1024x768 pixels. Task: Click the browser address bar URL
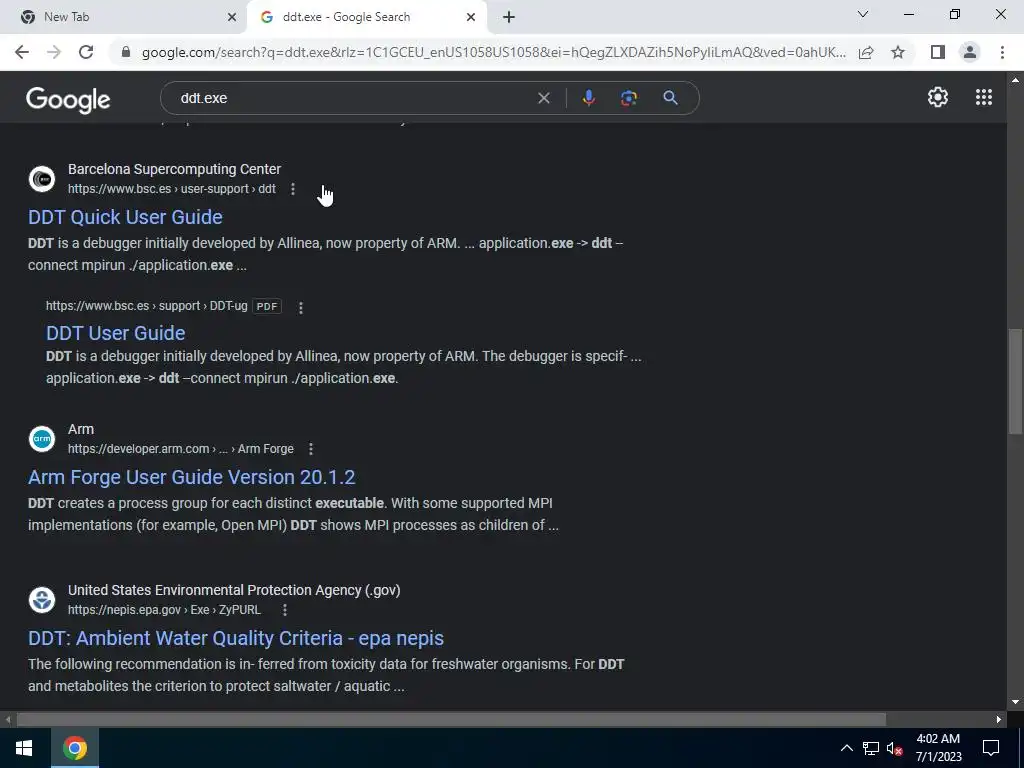(x=493, y=52)
